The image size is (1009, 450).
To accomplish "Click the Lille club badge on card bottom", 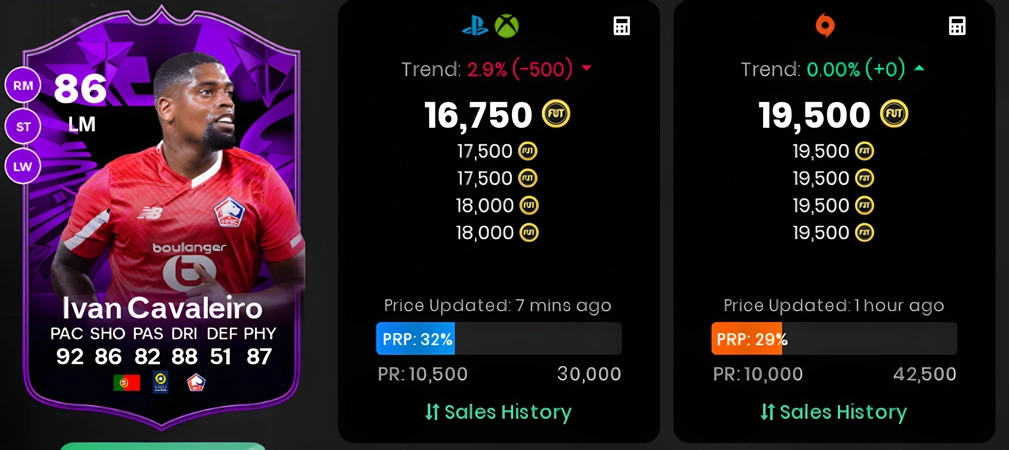I will pos(196,382).
